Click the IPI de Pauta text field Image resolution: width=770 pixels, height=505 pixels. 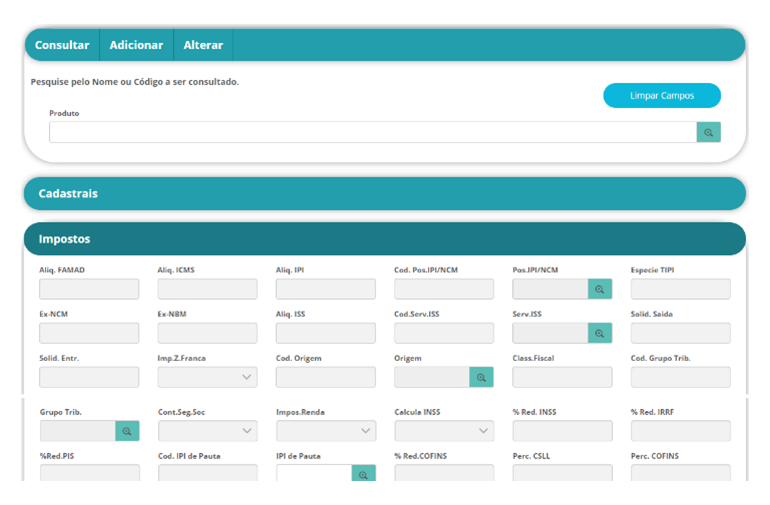[314, 473]
